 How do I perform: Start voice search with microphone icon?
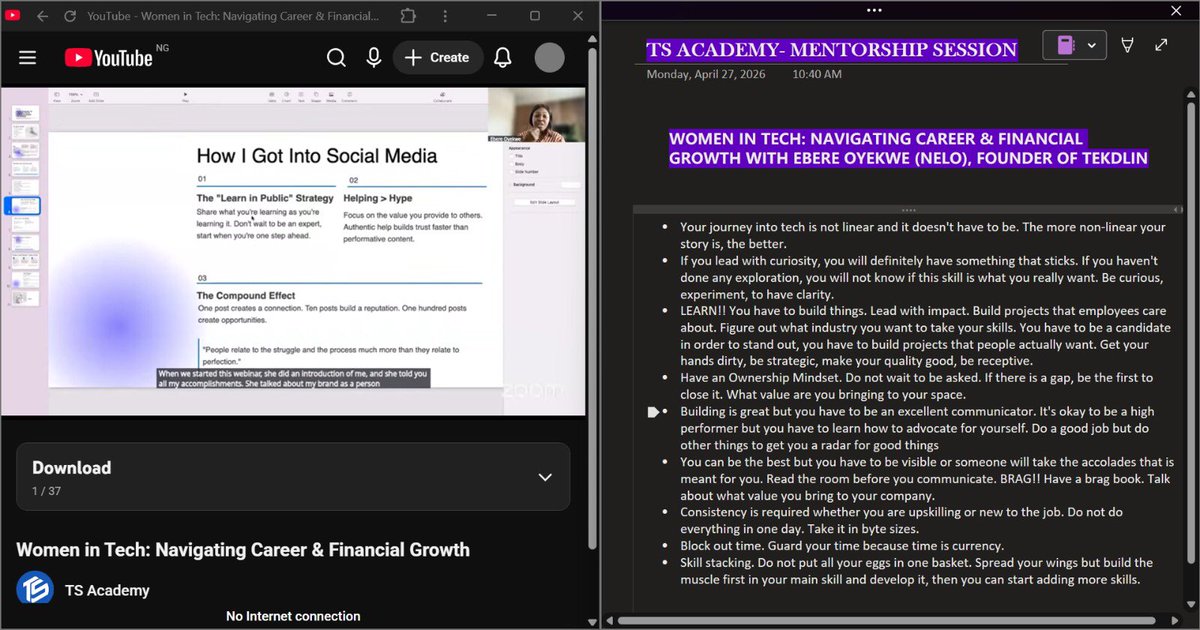coord(374,58)
